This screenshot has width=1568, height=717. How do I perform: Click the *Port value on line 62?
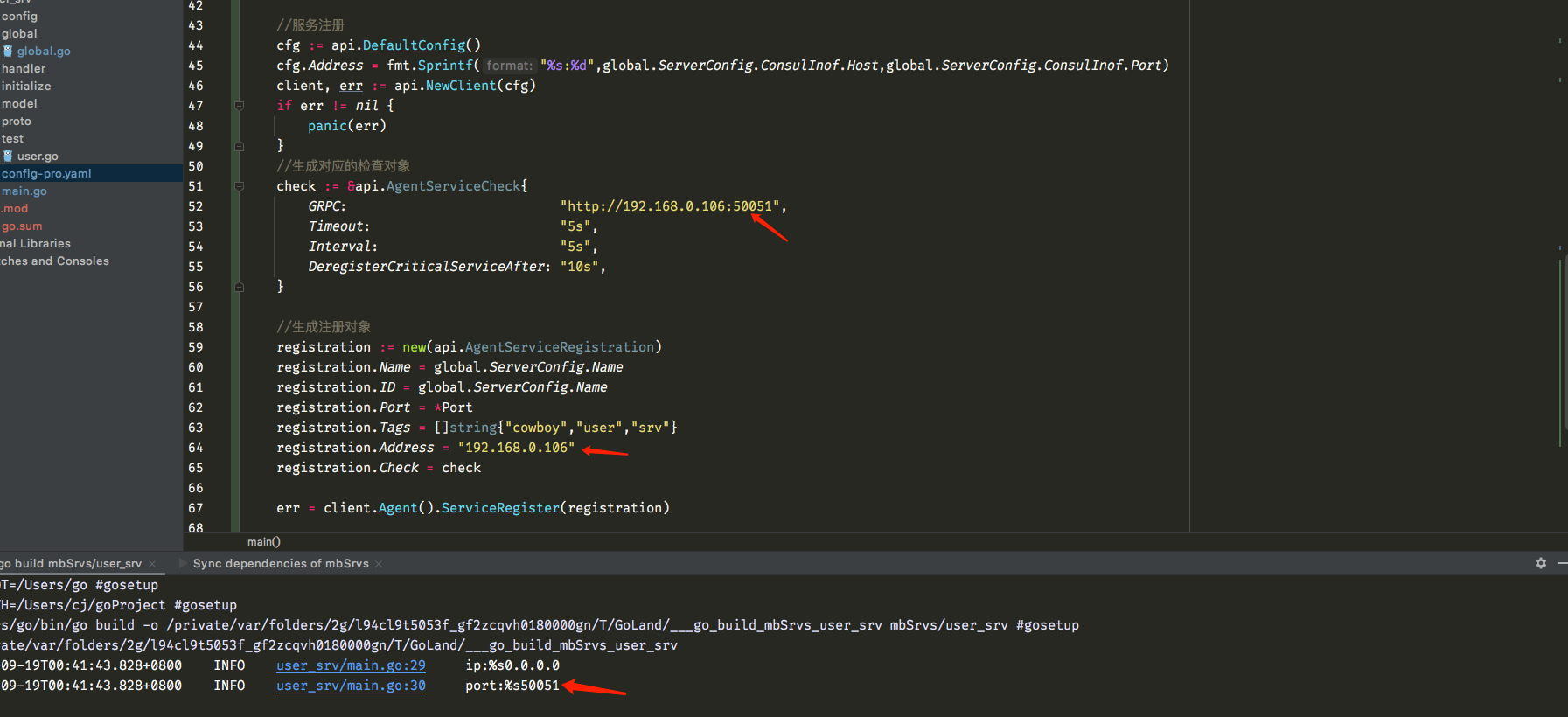(x=453, y=407)
